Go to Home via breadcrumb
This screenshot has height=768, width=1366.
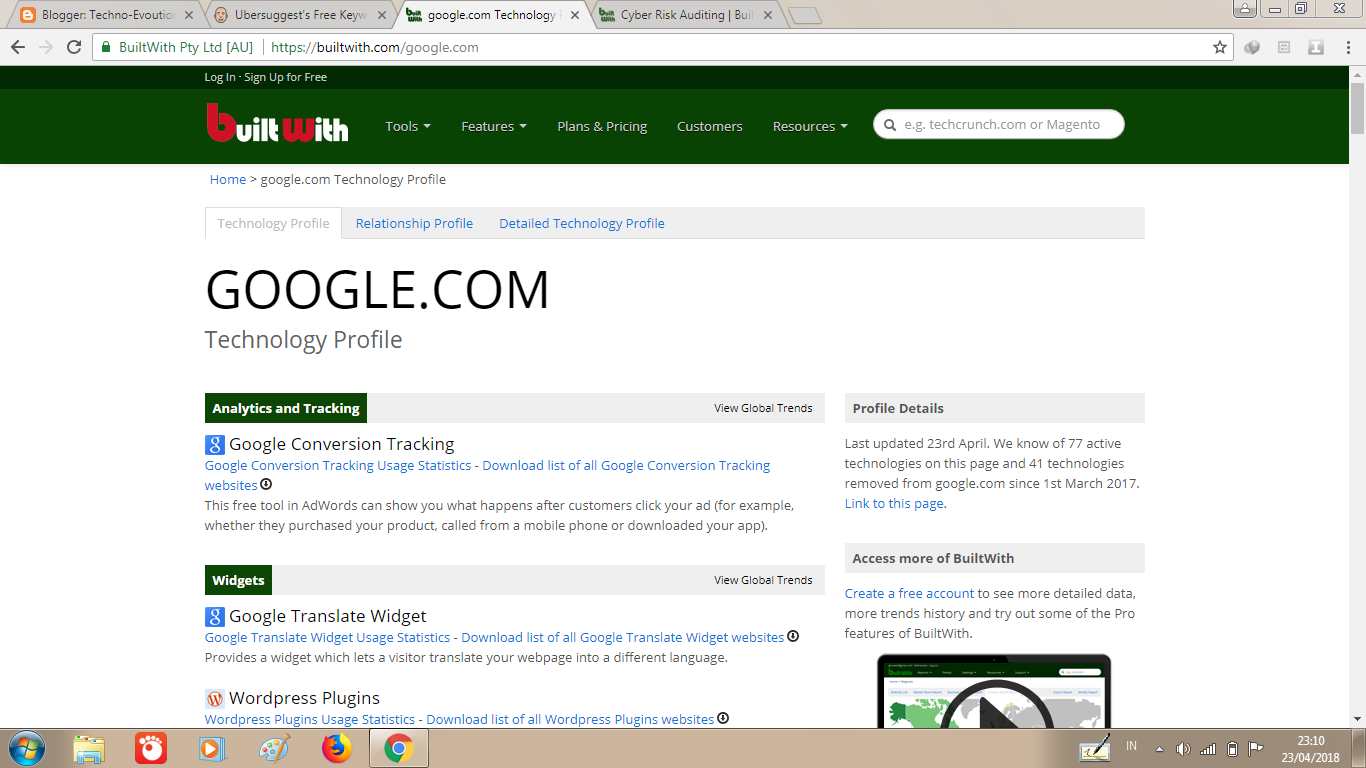tap(228, 179)
